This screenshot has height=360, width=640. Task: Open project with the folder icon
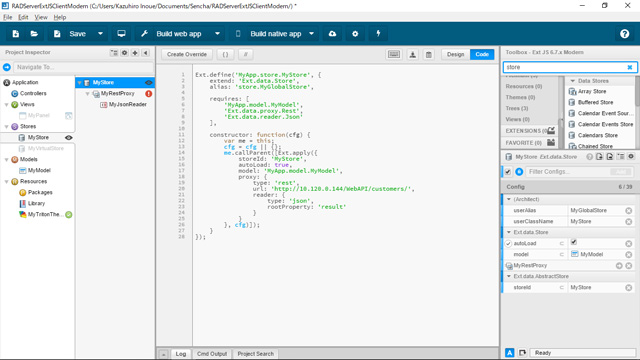(x=34, y=34)
